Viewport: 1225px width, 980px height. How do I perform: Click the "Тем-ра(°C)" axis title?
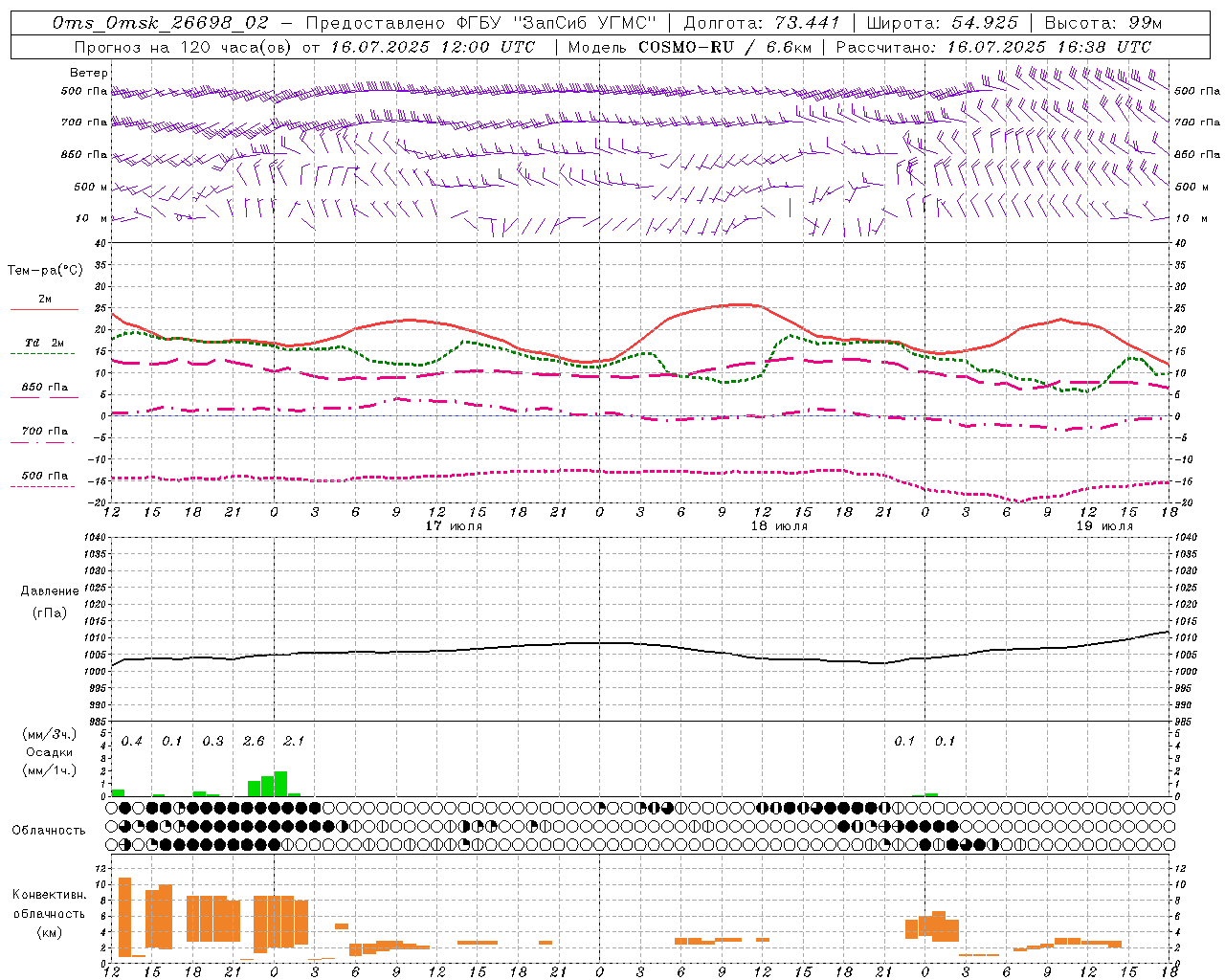45,271
